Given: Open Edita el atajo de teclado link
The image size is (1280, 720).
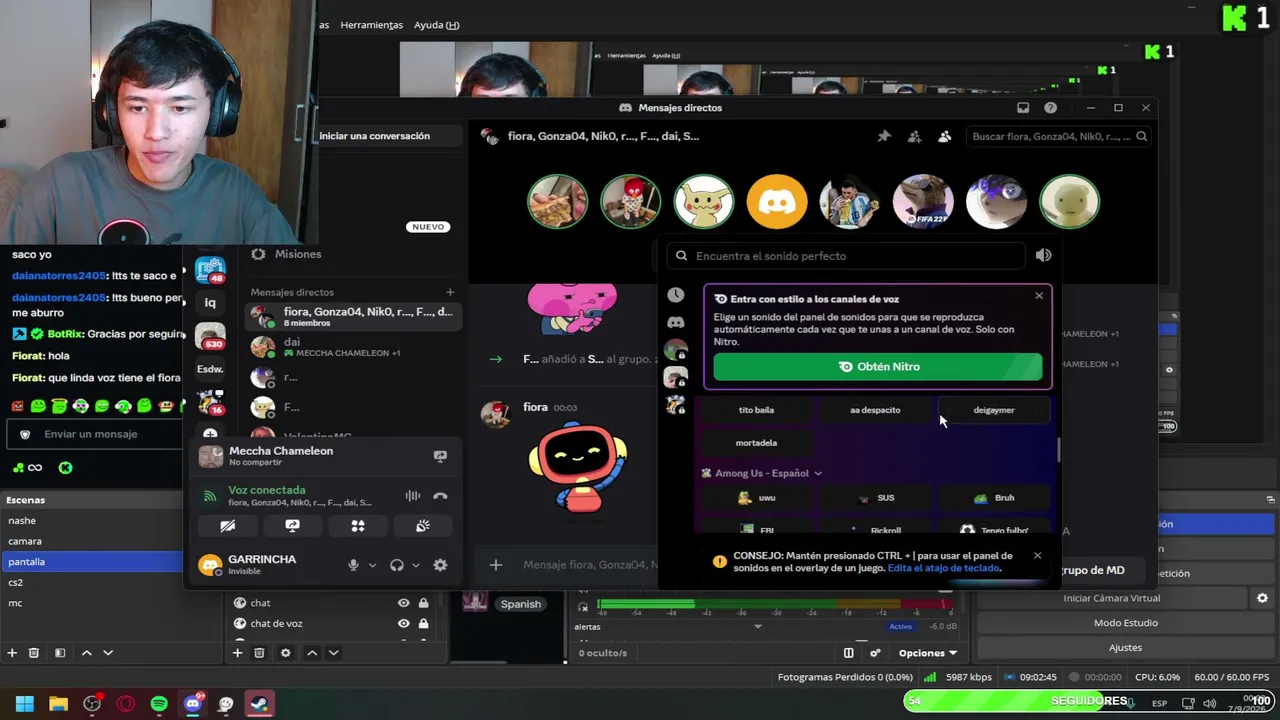Looking at the screenshot, I should 943,568.
